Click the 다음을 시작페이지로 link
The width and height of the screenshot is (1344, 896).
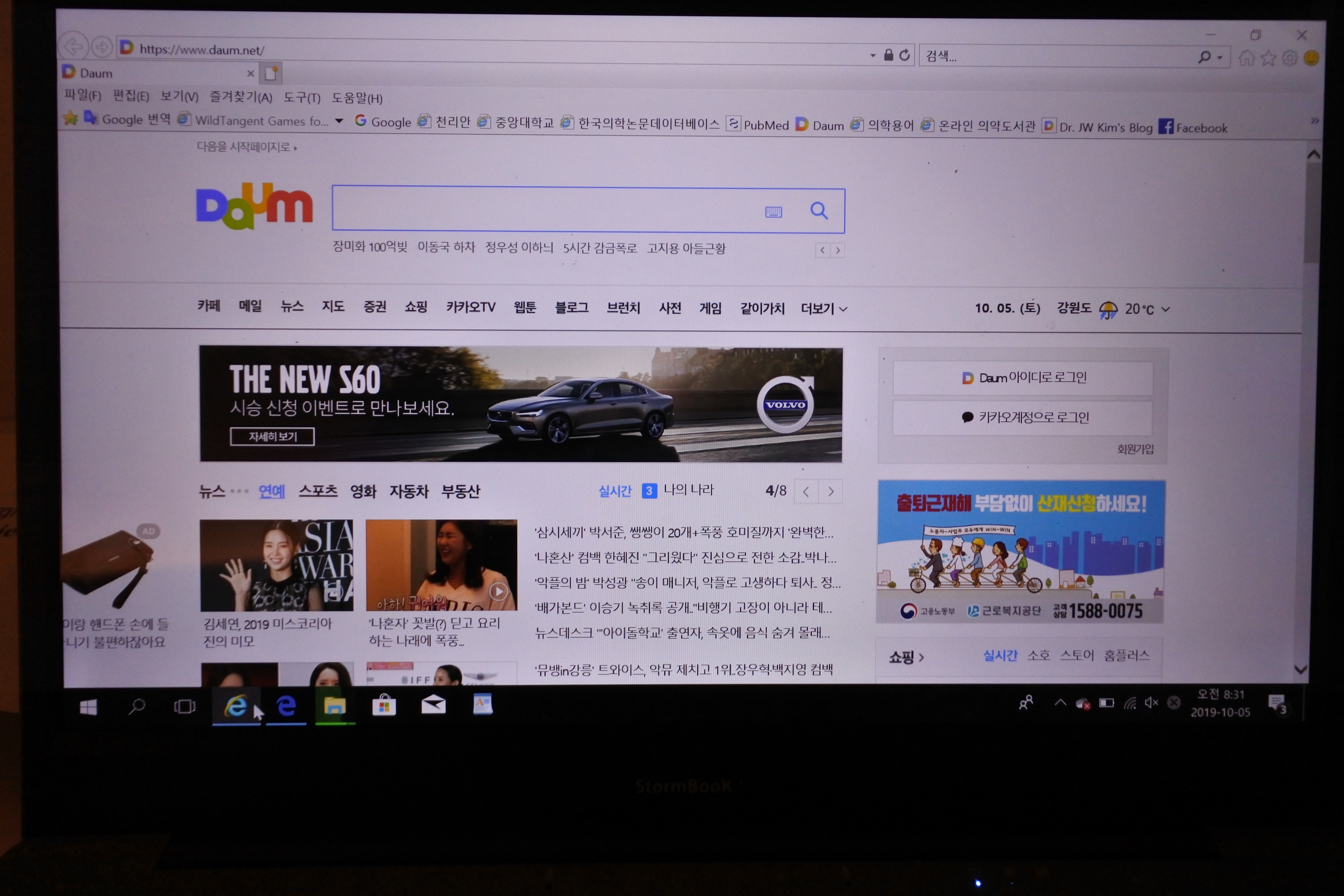coord(246,147)
